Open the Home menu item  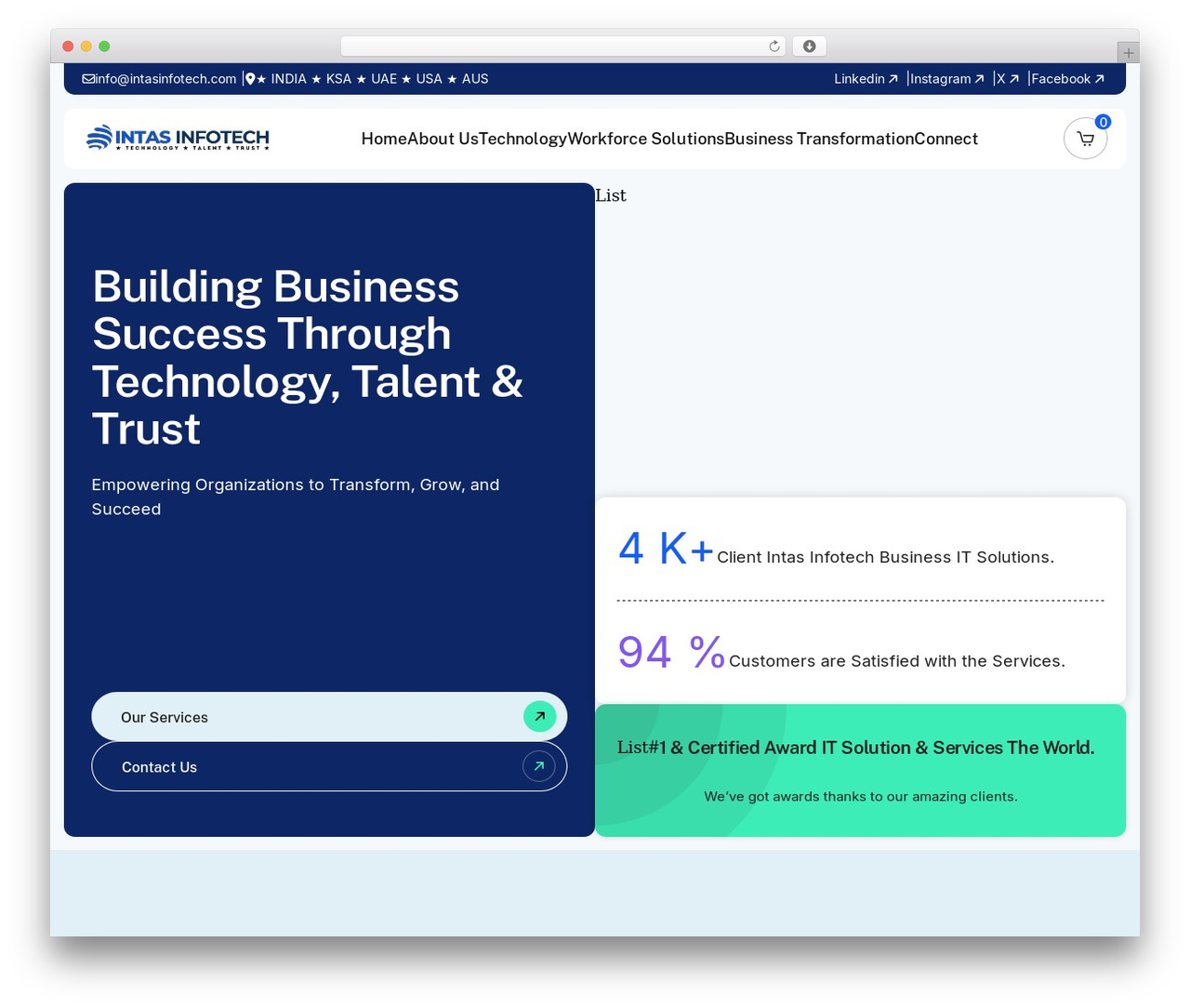384,139
